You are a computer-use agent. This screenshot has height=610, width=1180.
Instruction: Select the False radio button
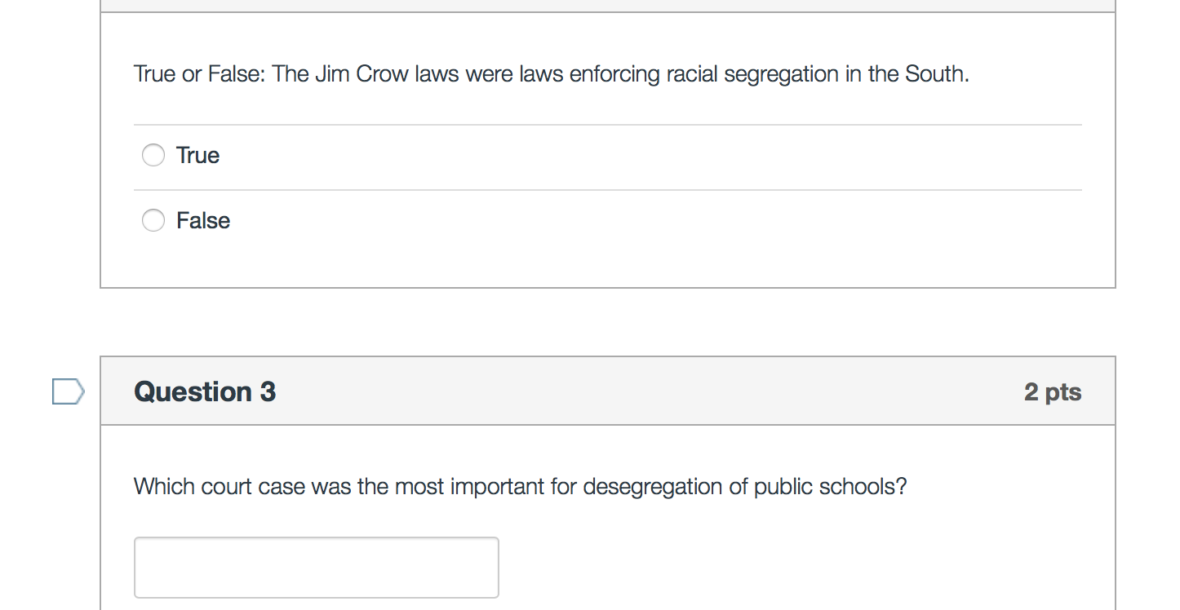(153, 221)
